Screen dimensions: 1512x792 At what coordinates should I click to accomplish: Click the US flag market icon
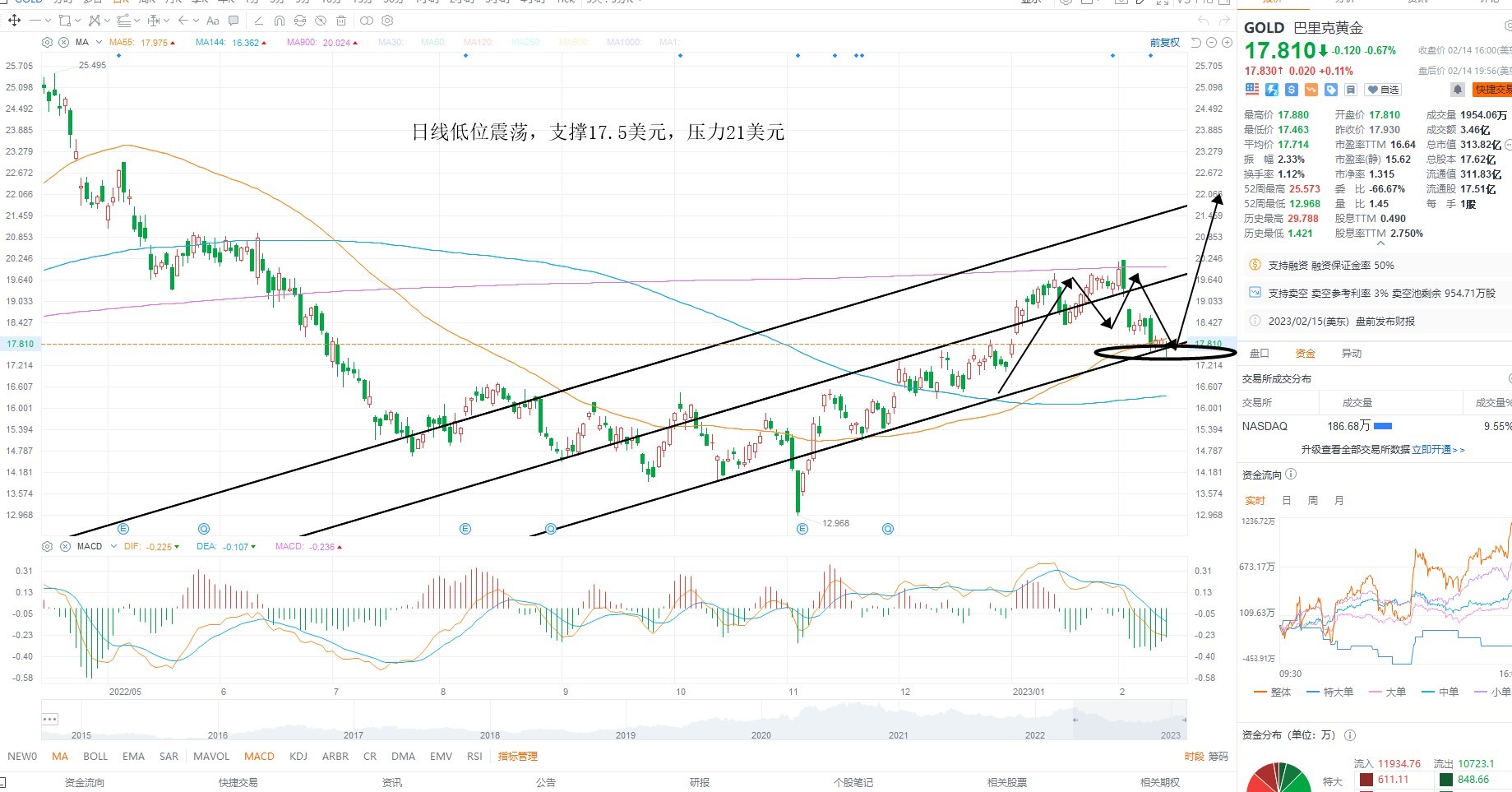click(x=1252, y=89)
